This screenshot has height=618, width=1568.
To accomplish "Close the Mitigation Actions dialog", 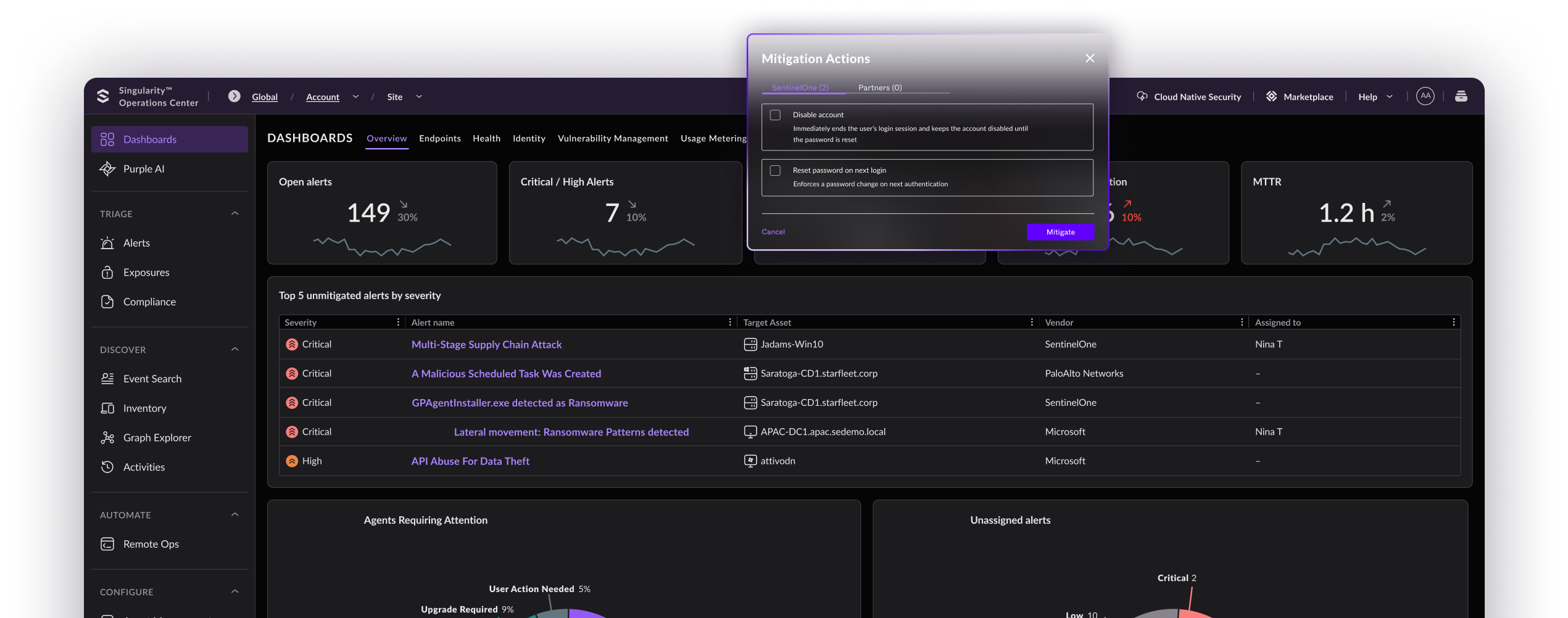I will pos(1090,58).
